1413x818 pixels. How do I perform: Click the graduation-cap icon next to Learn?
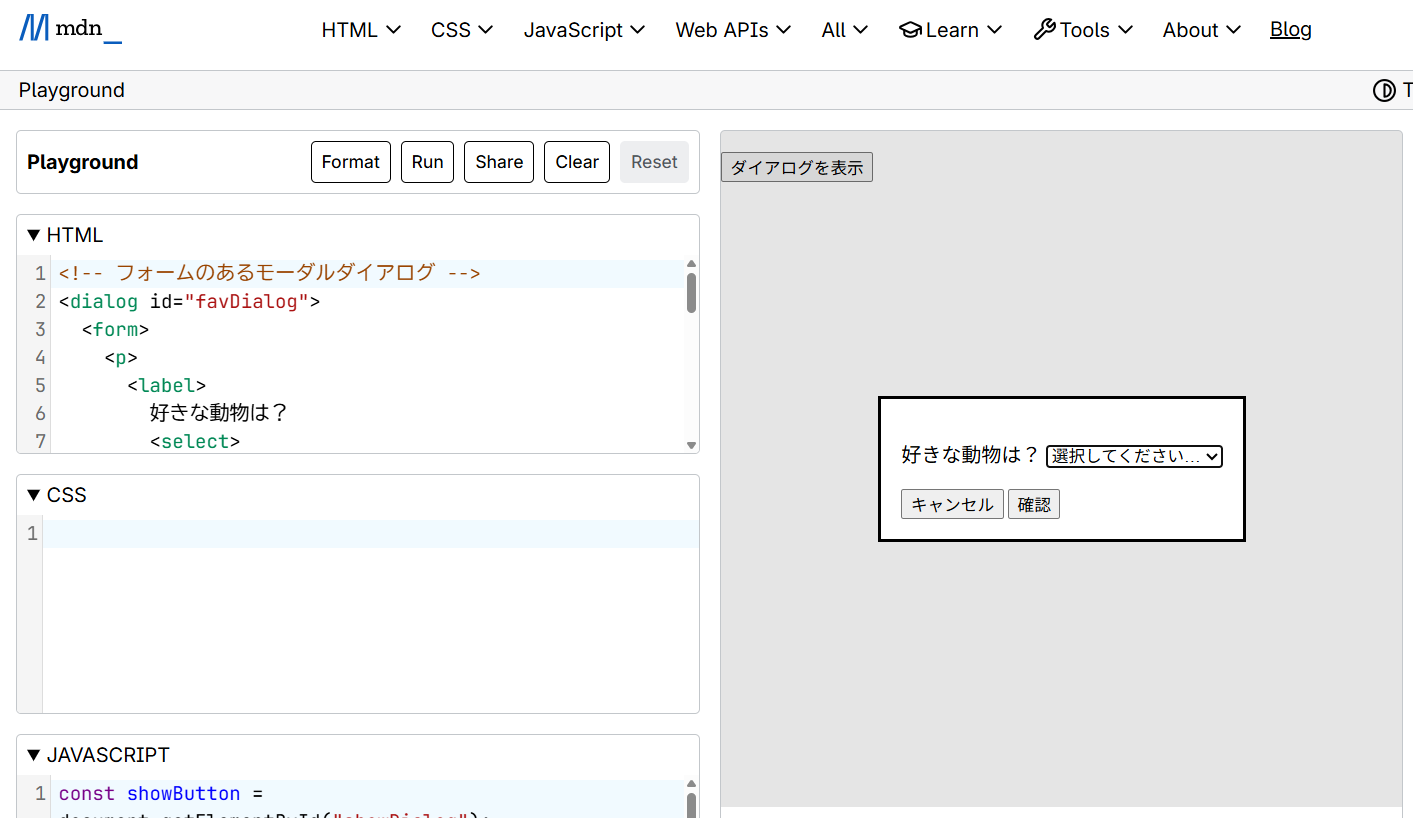pos(911,29)
